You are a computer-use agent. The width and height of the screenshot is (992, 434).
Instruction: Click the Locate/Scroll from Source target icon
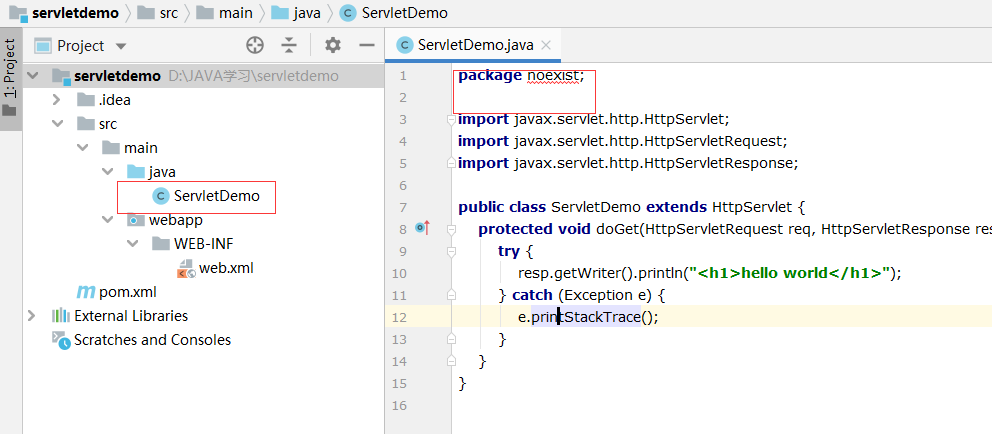coord(254,45)
